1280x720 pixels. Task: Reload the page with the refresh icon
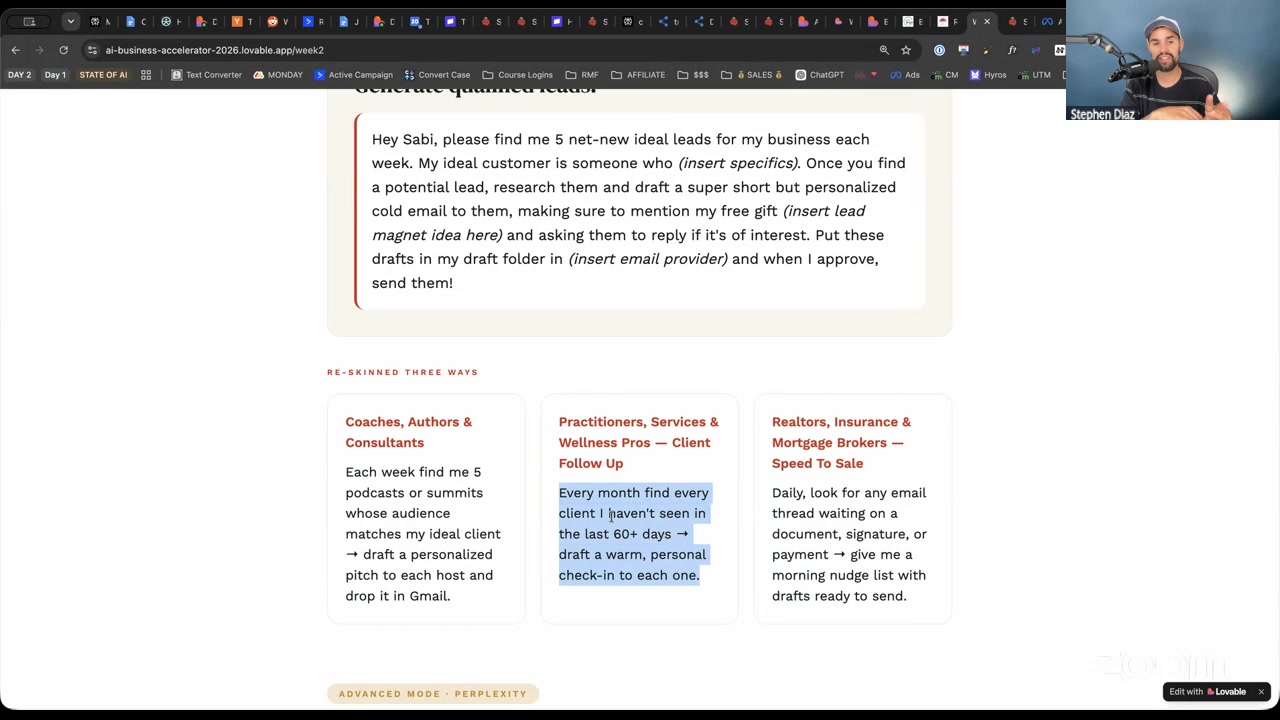point(63,50)
